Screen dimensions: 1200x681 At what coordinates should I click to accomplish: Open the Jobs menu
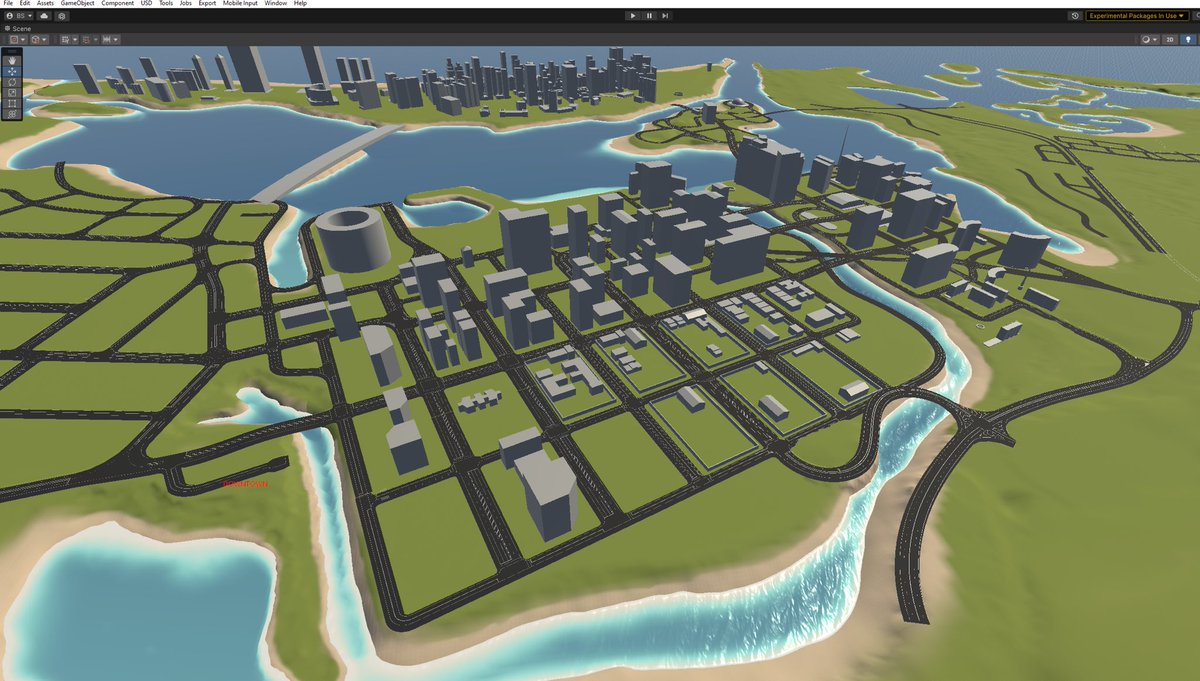tap(186, 4)
